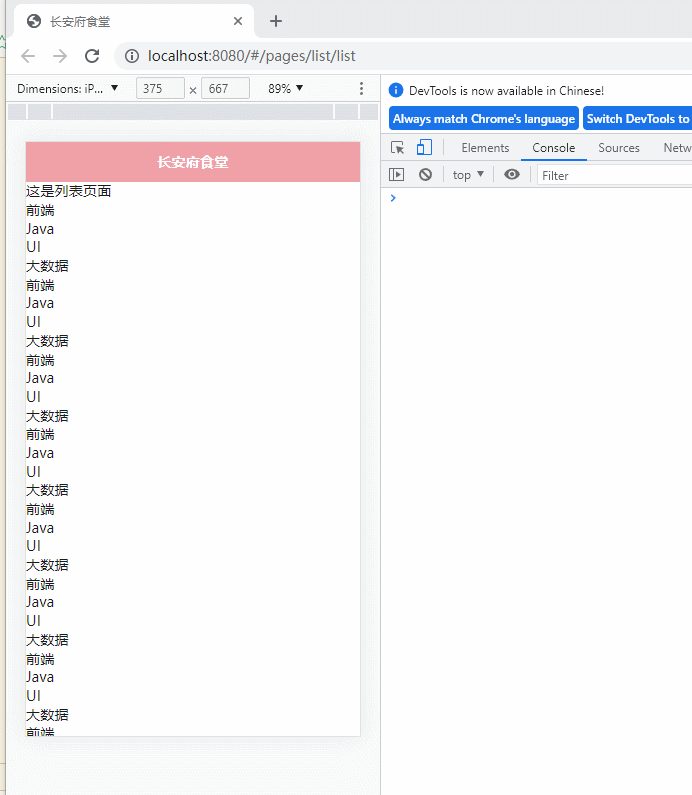Click the height input field showing 667
This screenshot has height=795, width=692.
(225, 88)
